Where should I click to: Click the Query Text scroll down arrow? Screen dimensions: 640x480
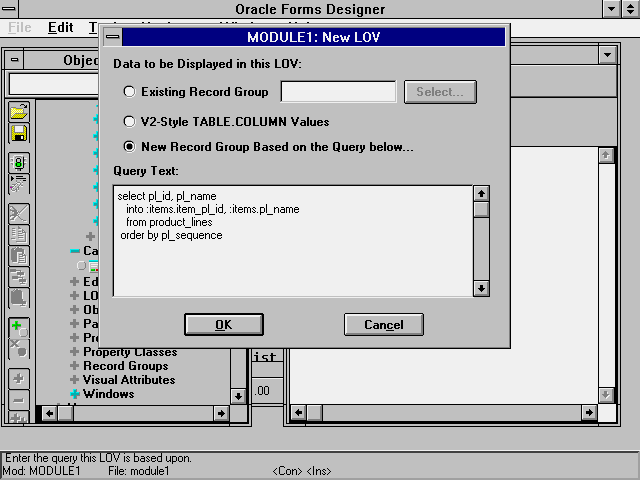pyautogui.click(x=481, y=288)
